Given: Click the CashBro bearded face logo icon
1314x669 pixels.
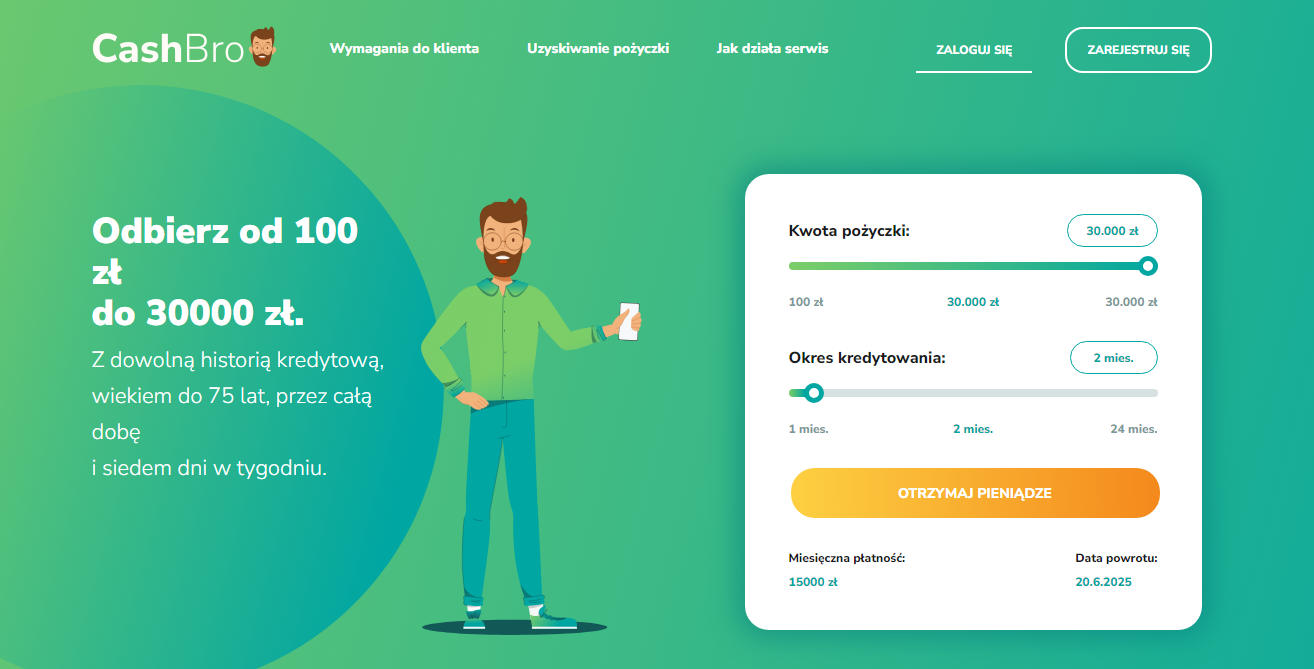Looking at the screenshot, I should point(262,47).
